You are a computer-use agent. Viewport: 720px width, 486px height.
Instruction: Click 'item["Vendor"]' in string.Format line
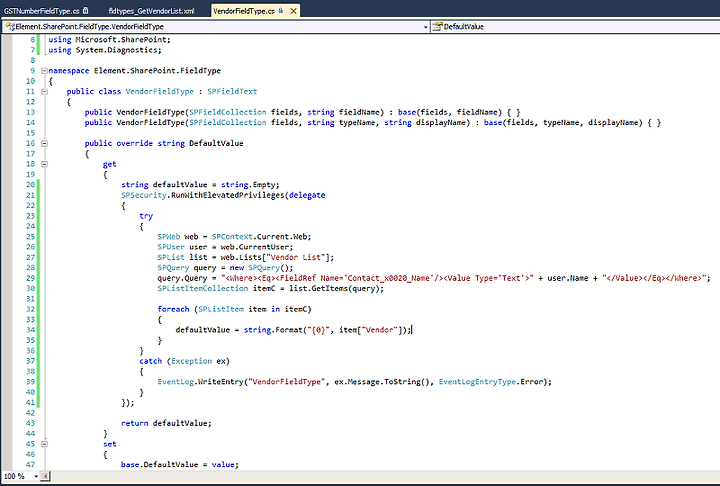coord(371,330)
